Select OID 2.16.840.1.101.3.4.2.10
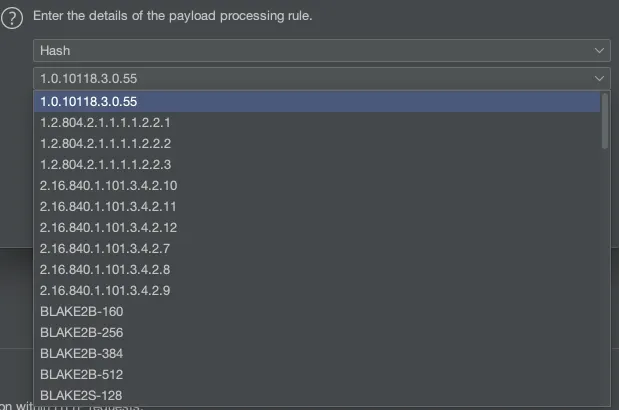 pos(108,185)
